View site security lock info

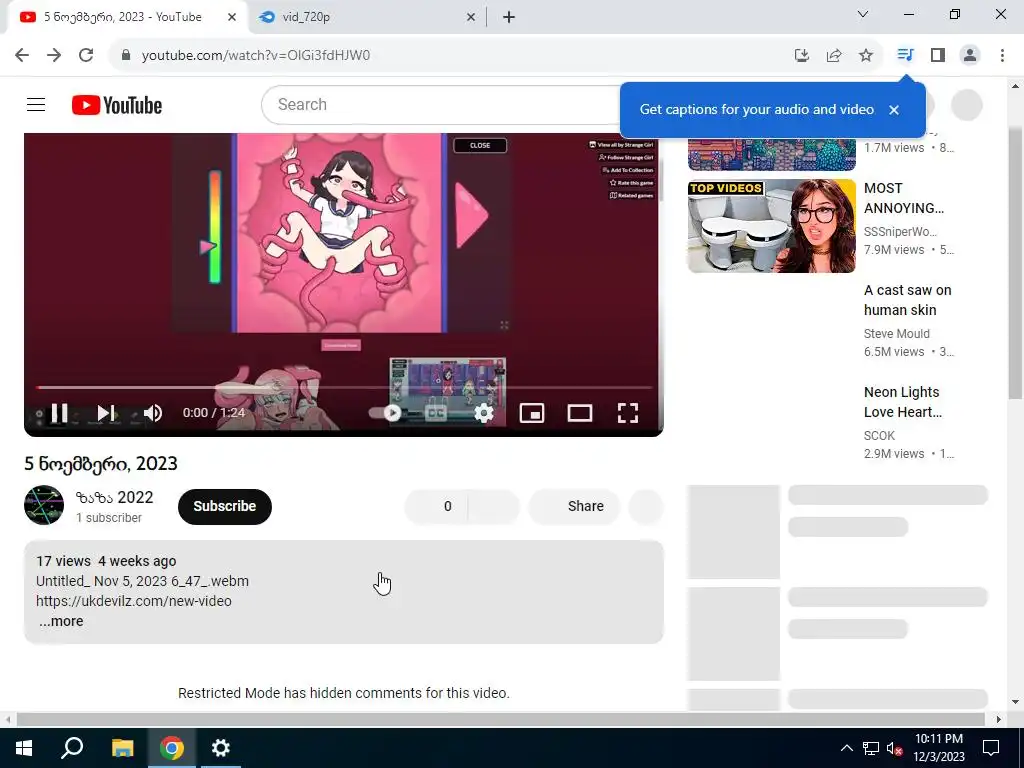[x=126, y=55]
